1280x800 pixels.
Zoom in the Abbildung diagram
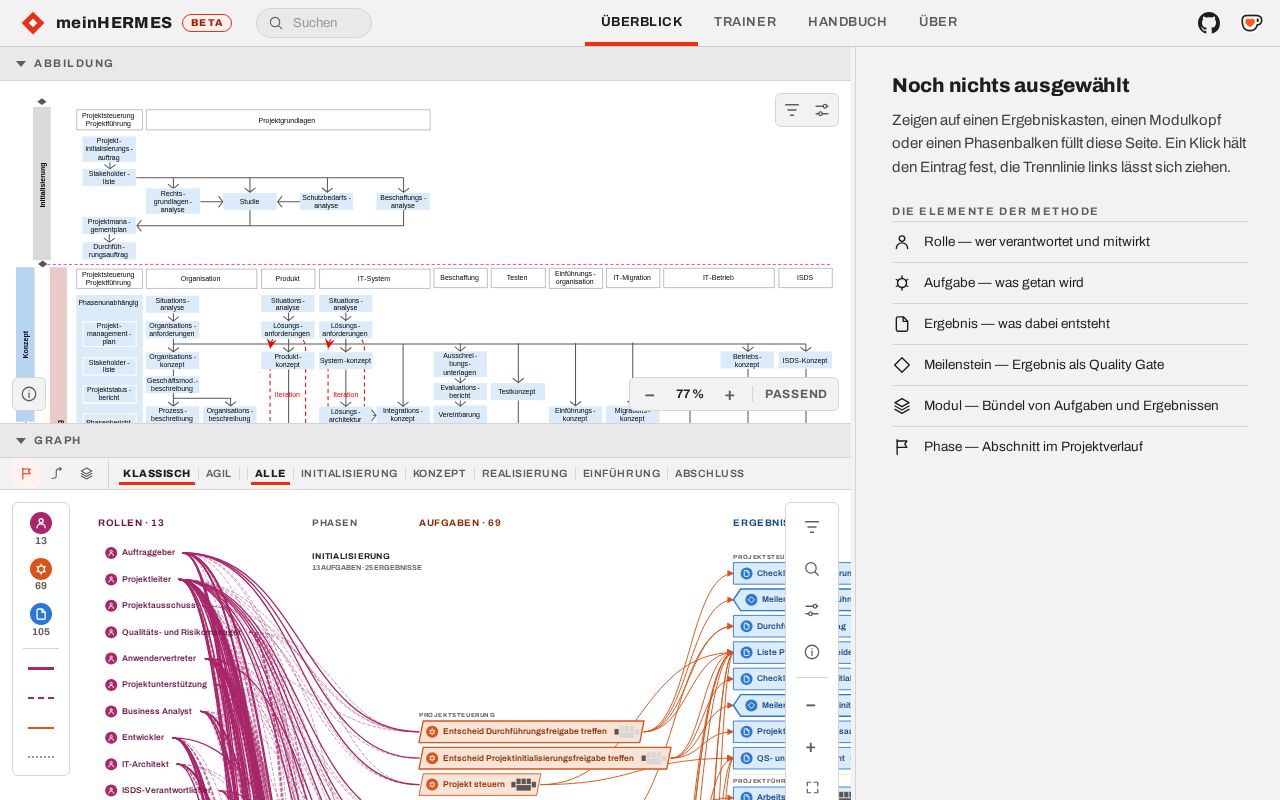pyautogui.click(x=730, y=395)
